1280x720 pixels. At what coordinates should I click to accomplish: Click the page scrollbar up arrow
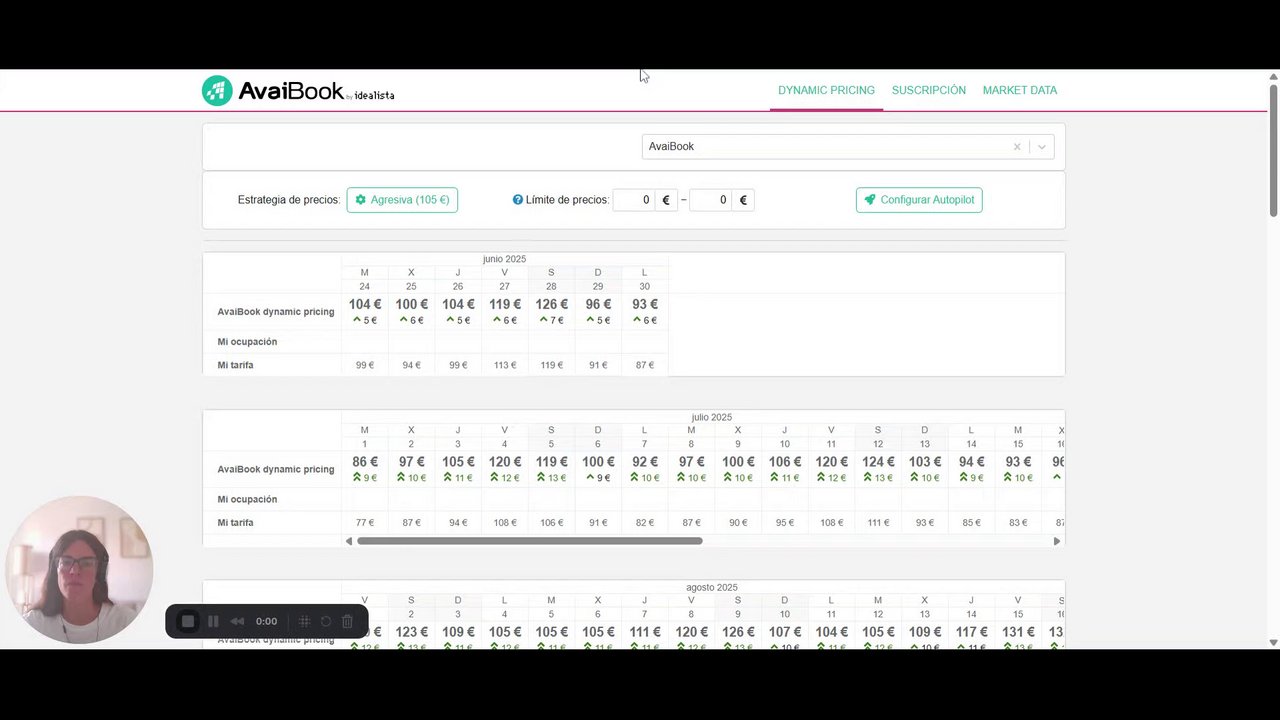pos(1273,76)
